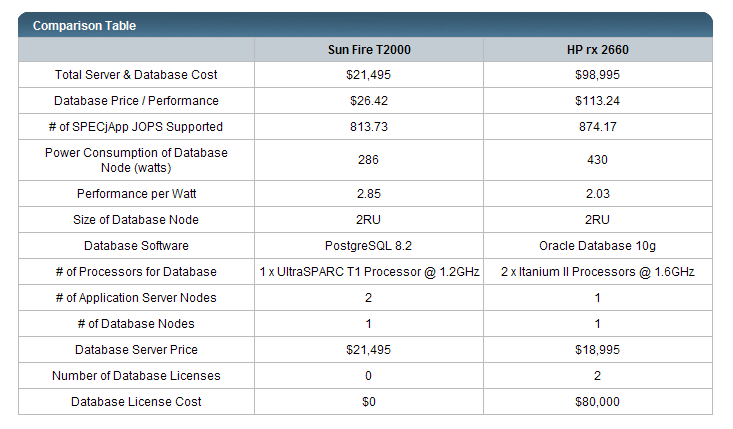Viewport: 733px width, 429px height.
Task: Select the $26.42 price/performance value
Action: (x=369, y=100)
